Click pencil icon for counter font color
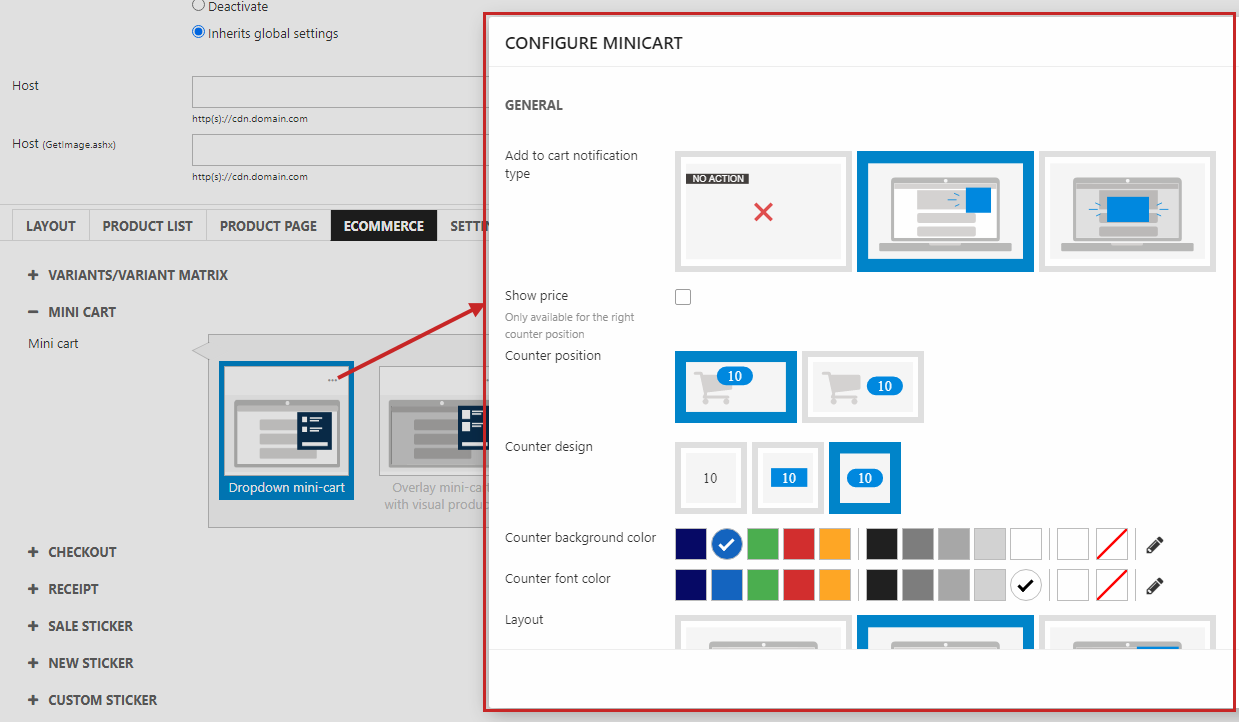Viewport: 1239px width, 722px height. point(1155,586)
